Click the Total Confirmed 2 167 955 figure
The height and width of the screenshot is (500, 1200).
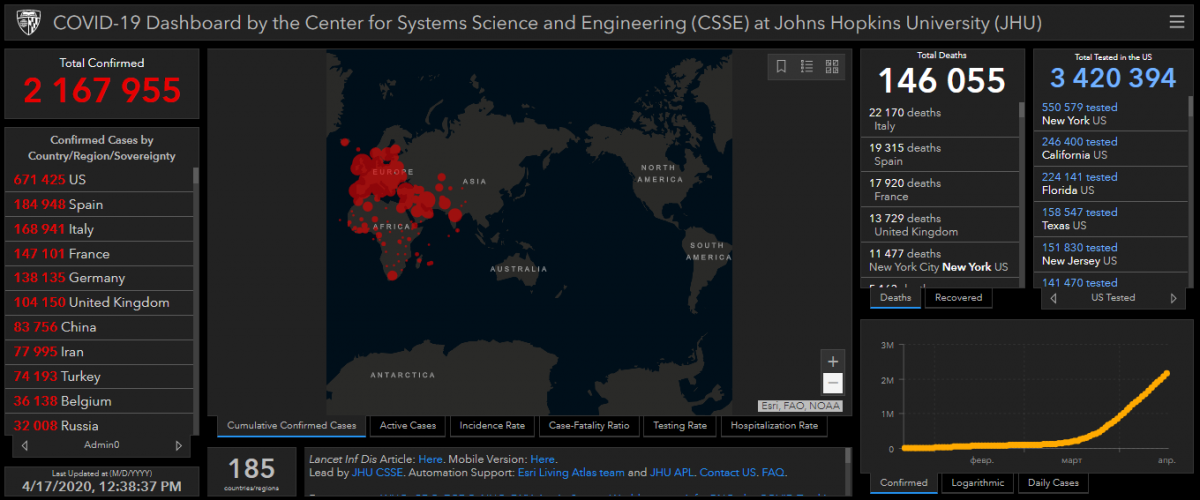click(102, 91)
